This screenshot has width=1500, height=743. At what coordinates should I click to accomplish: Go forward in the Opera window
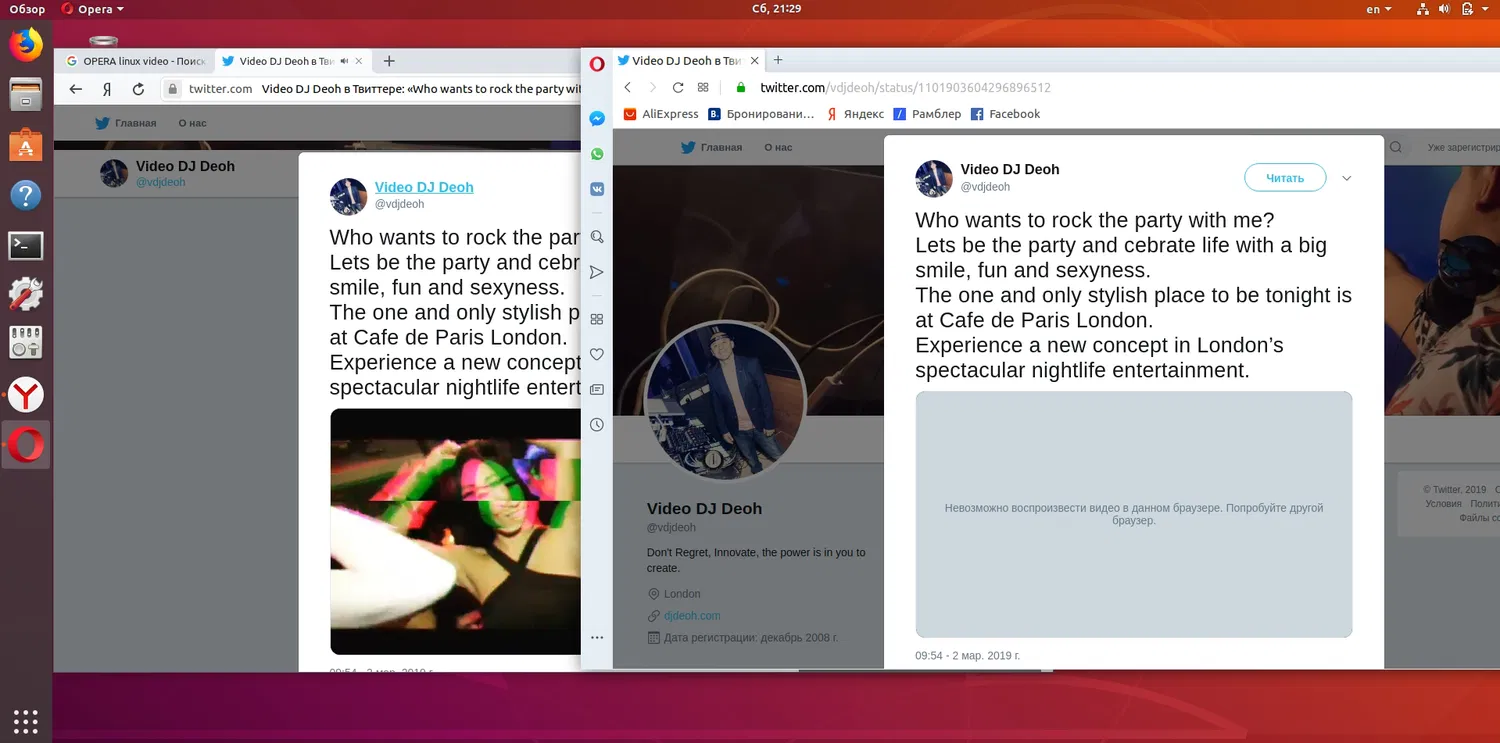click(652, 88)
